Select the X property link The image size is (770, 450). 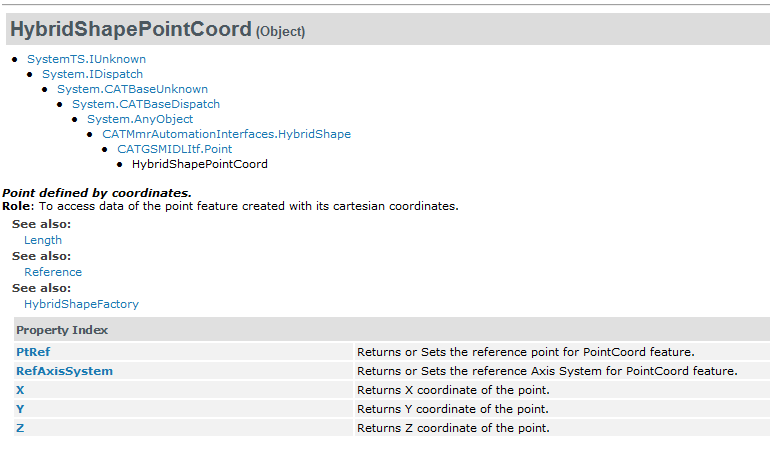click(x=20, y=390)
